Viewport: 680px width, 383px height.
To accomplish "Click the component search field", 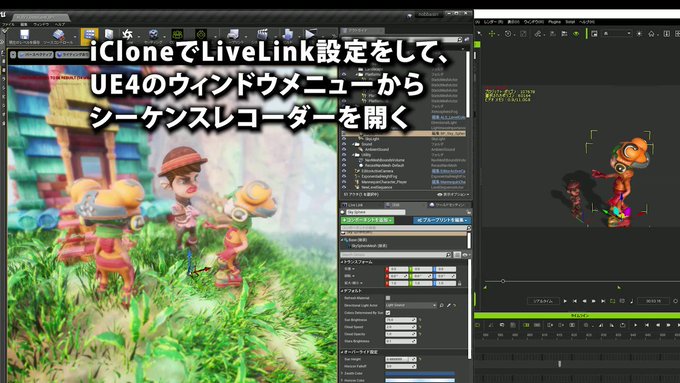I will 404,228.
